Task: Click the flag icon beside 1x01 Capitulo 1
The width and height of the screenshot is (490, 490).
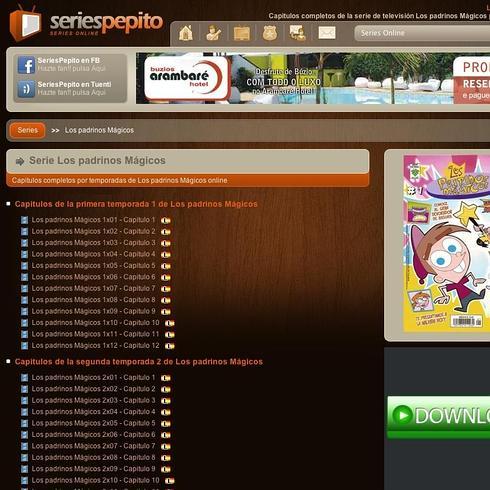Action: point(166,220)
